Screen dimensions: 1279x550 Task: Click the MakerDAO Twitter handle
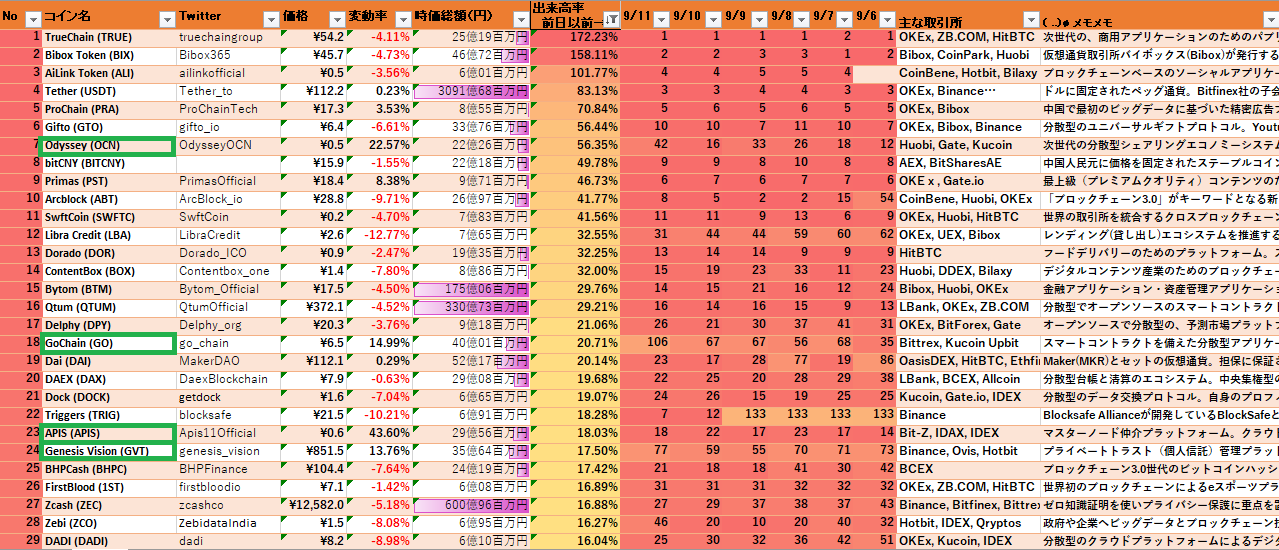point(208,361)
